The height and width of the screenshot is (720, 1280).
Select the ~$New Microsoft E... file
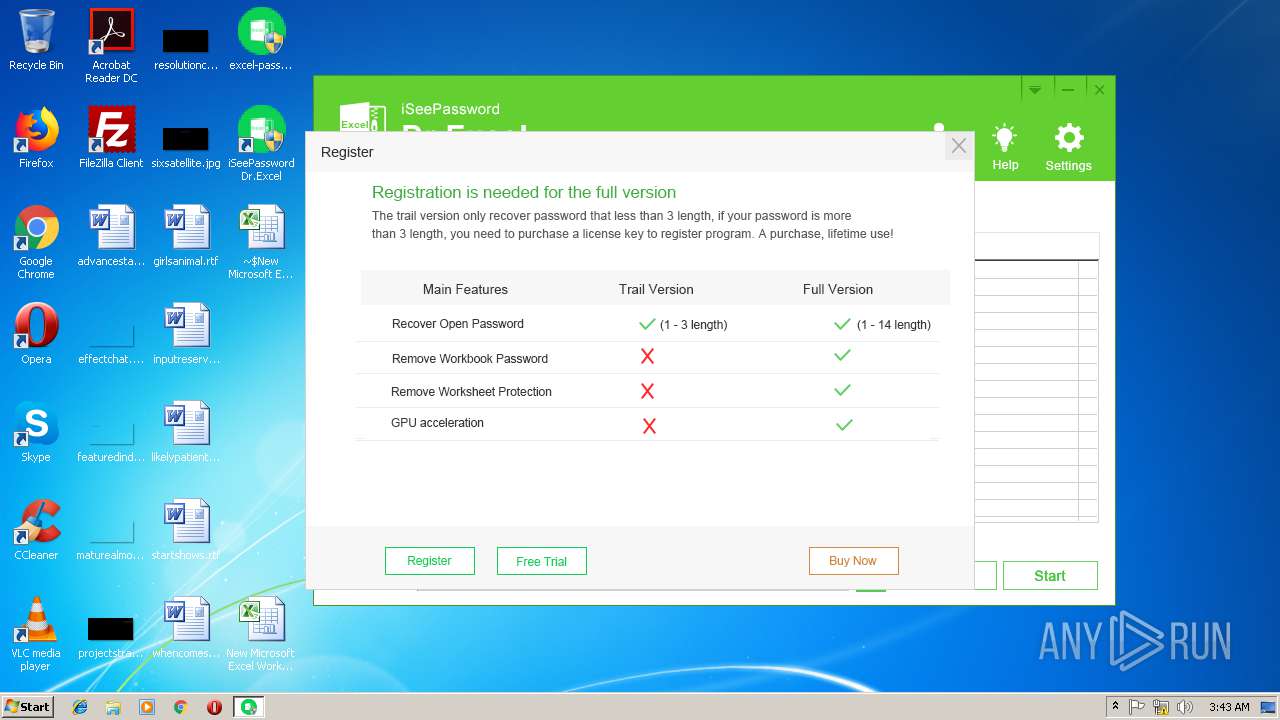pyautogui.click(x=260, y=242)
